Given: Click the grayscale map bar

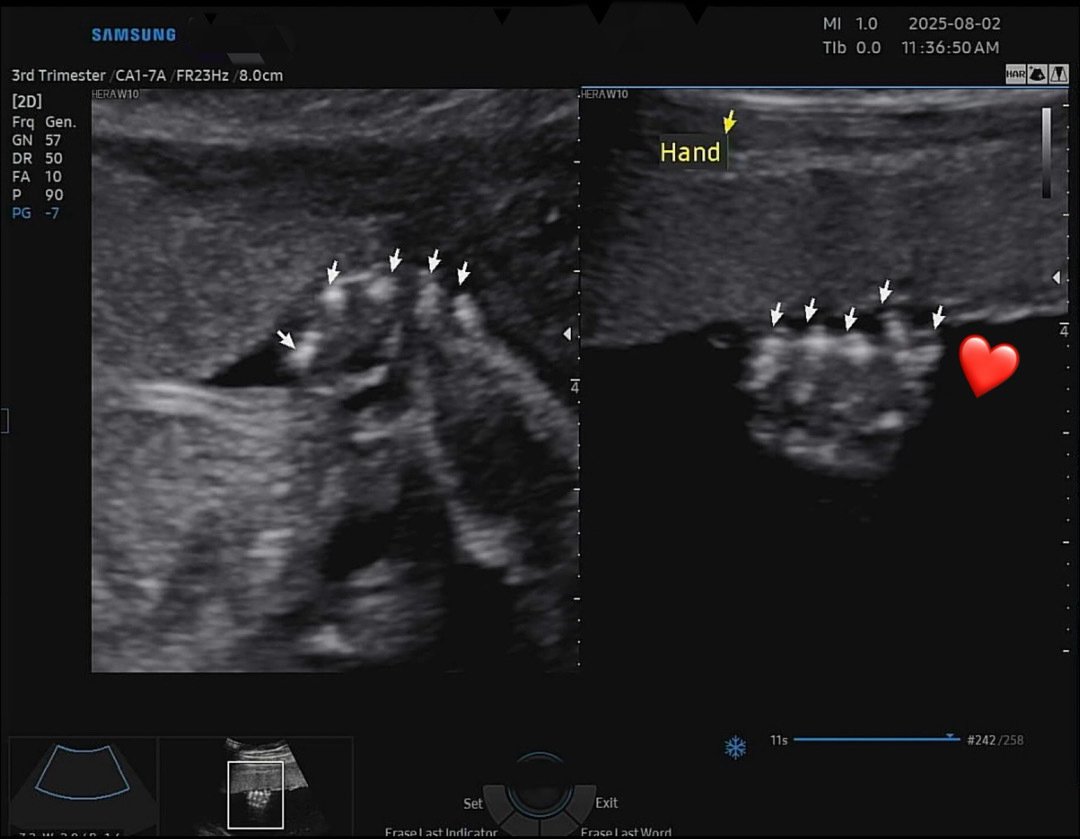Looking at the screenshot, I should pos(1046,152).
